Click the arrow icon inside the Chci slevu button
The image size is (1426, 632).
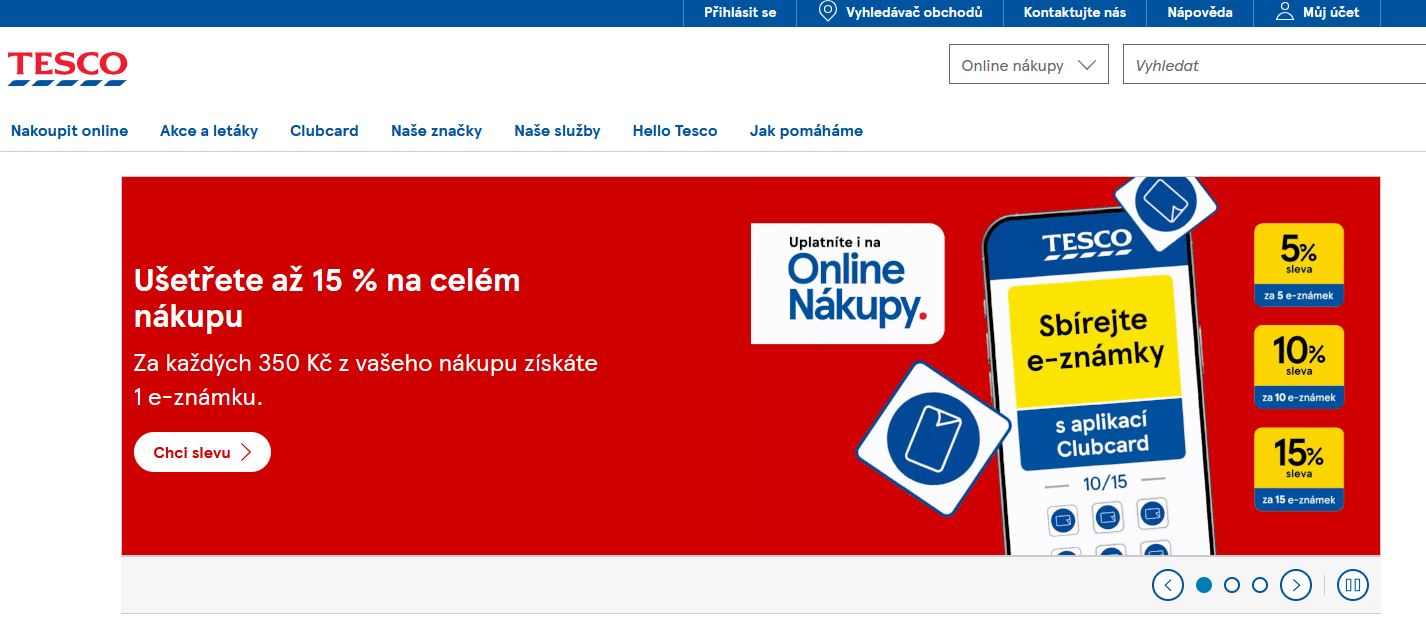[x=245, y=452]
